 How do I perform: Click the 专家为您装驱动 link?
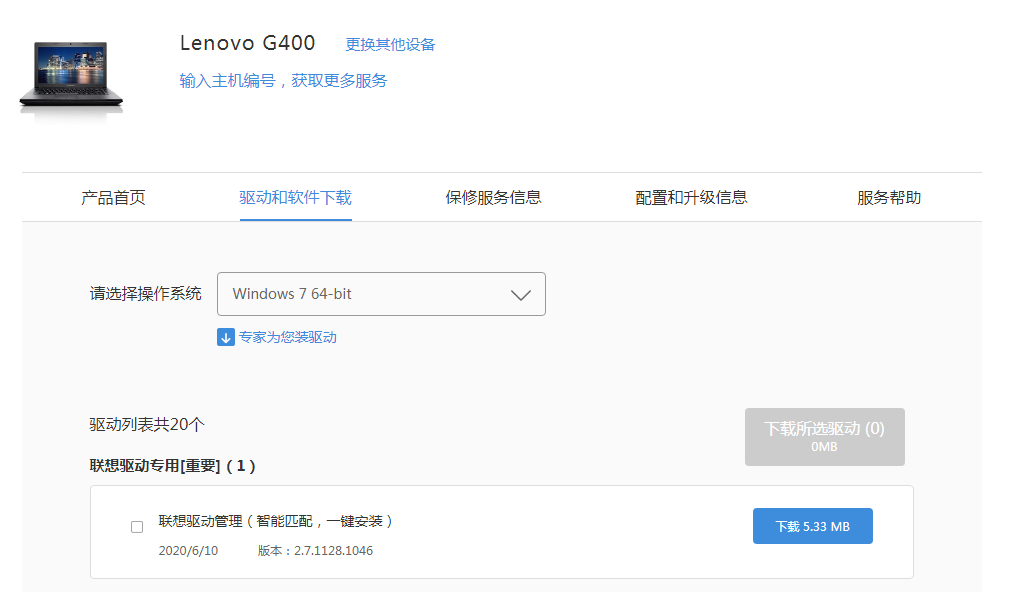pyautogui.click(x=288, y=337)
